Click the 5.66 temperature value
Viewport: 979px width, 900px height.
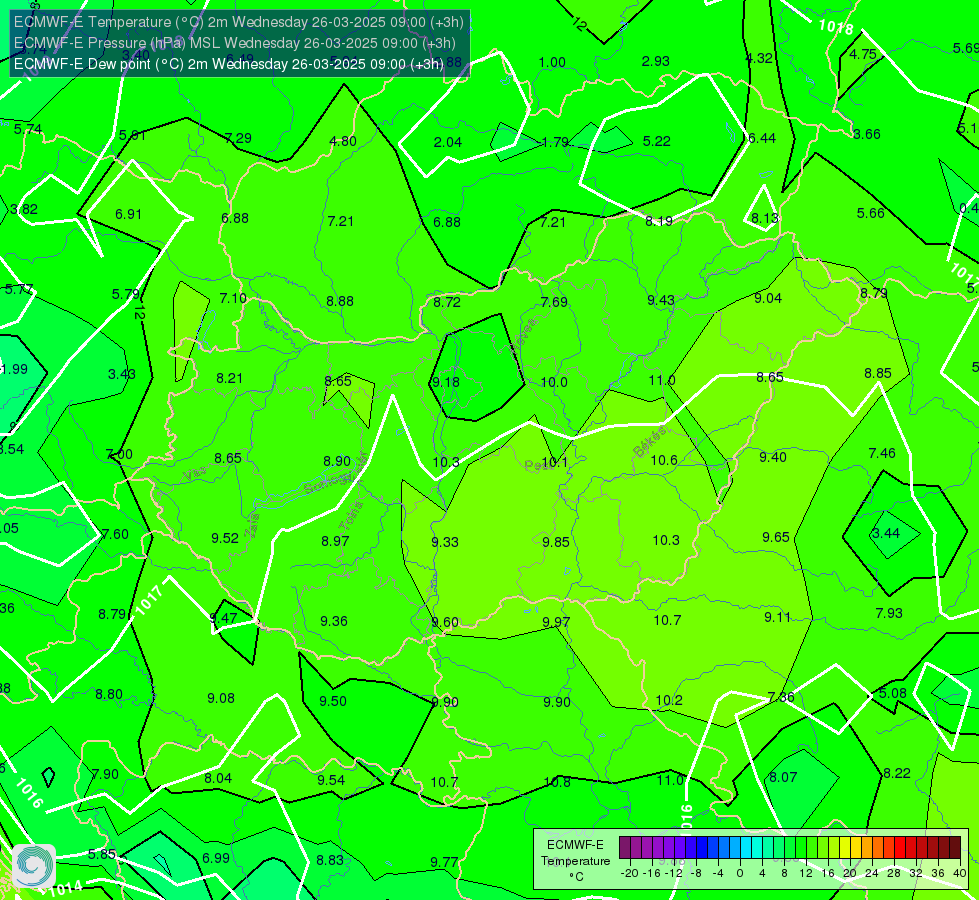pyautogui.click(x=870, y=214)
